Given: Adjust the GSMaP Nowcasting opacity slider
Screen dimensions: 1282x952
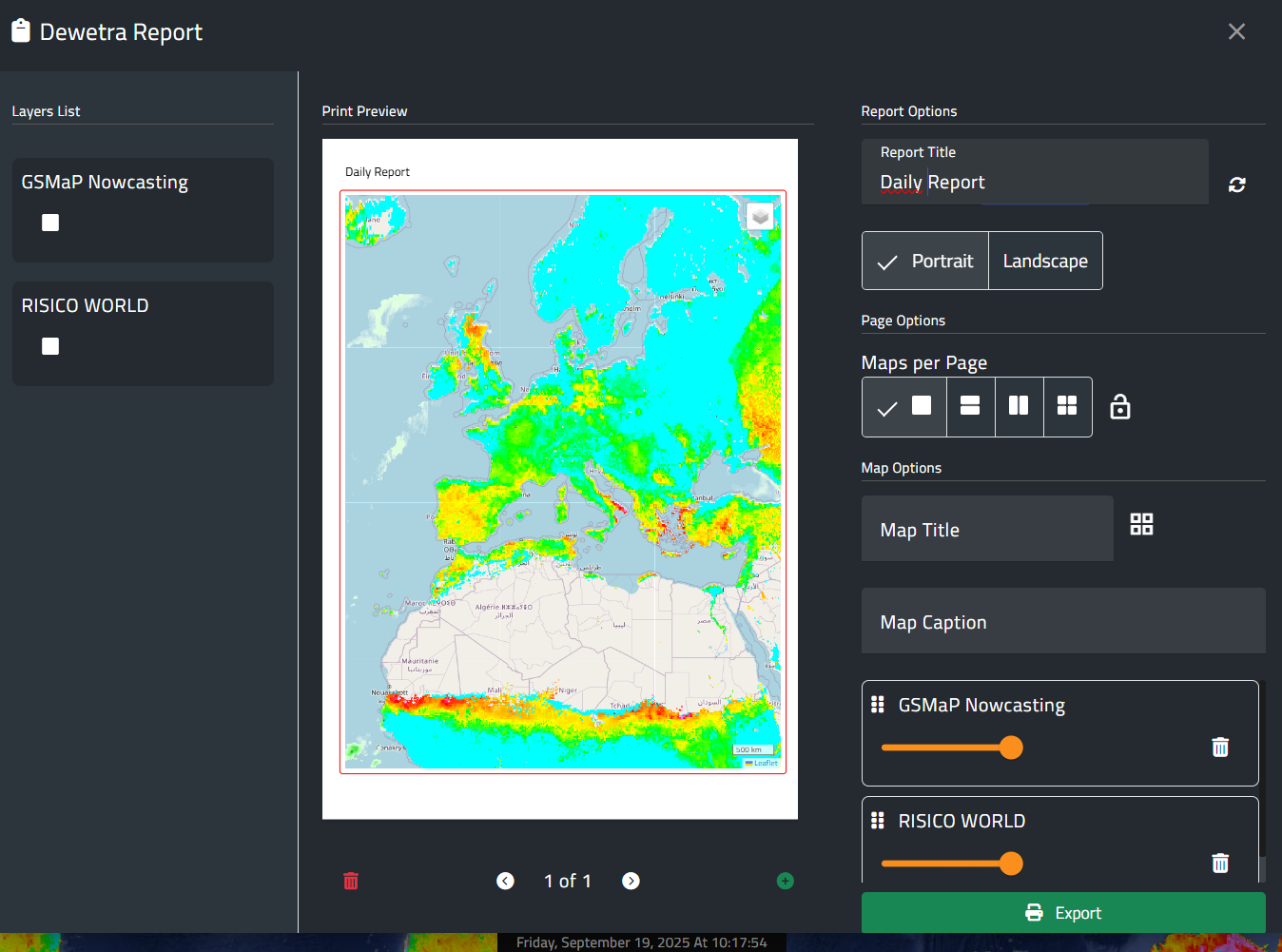Looking at the screenshot, I should (x=1011, y=748).
